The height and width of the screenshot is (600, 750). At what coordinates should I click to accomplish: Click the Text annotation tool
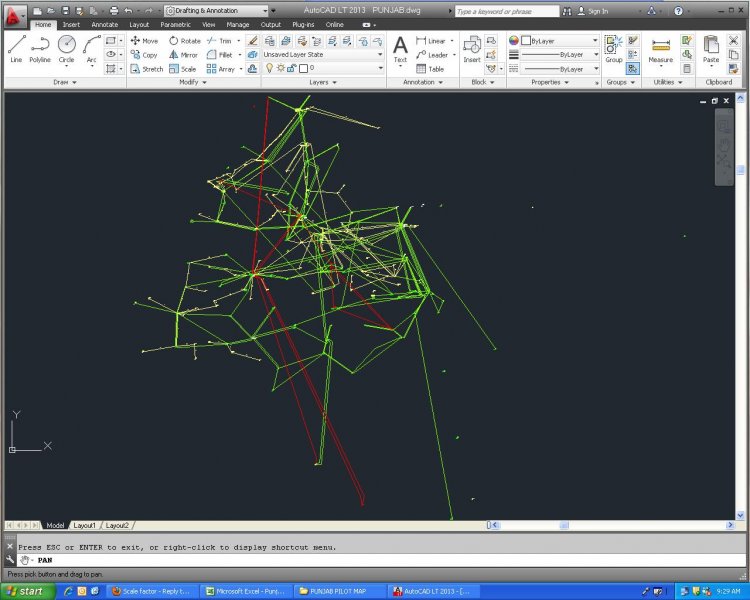pyautogui.click(x=400, y=48)
